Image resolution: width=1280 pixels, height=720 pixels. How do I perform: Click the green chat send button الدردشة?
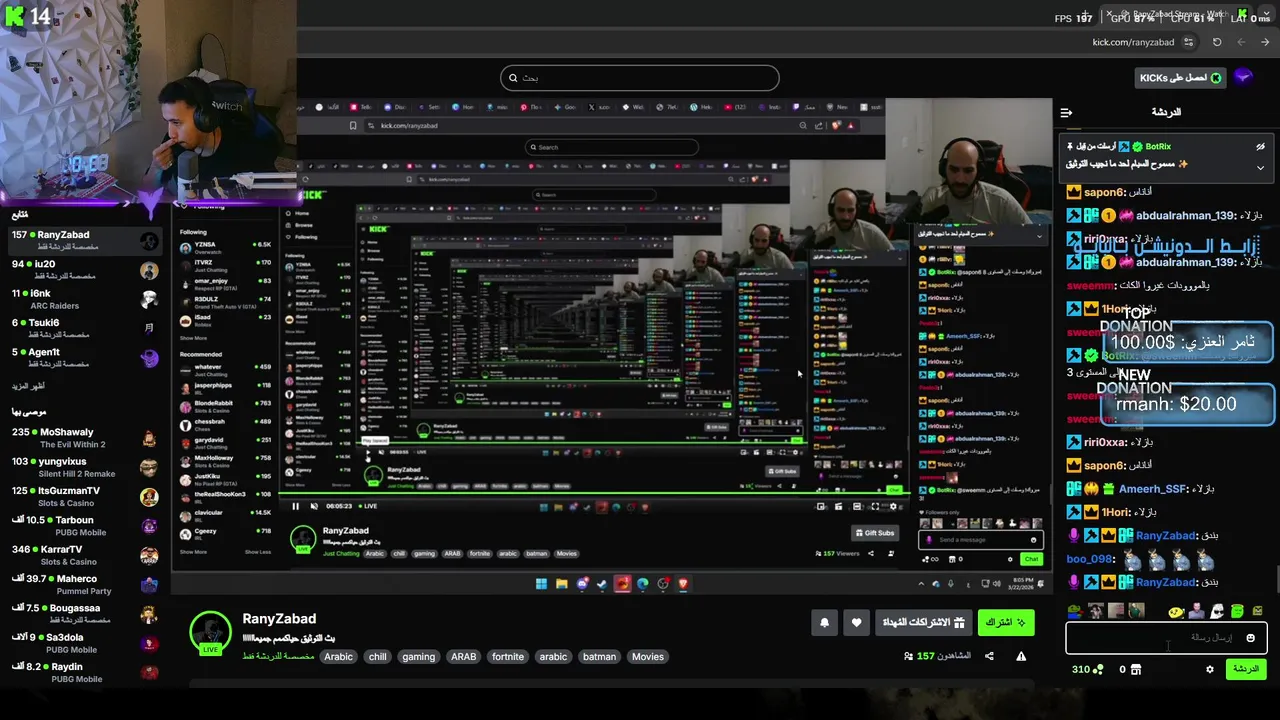coord(1246,669)
